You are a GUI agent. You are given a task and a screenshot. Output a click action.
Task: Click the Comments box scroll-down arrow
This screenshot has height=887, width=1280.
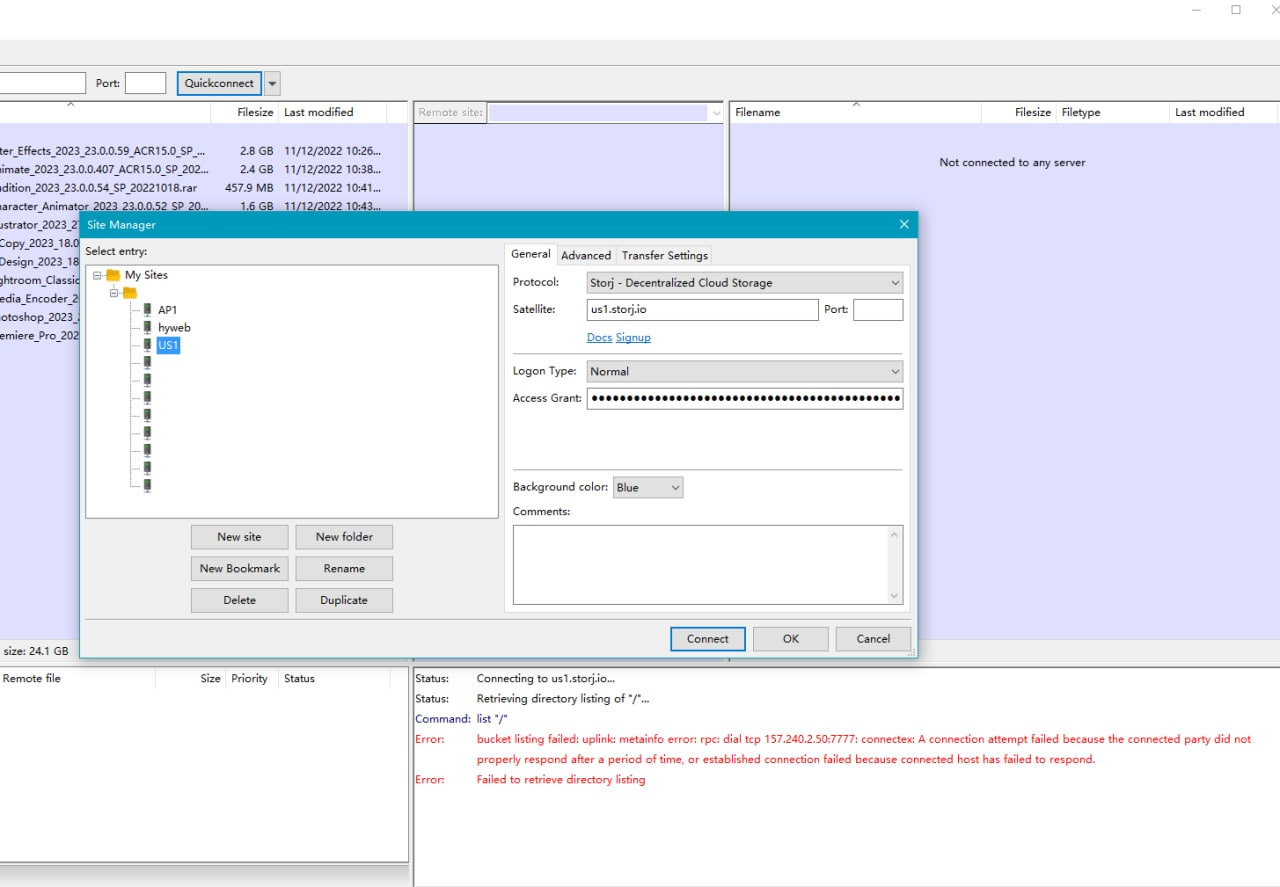[894, 596]
